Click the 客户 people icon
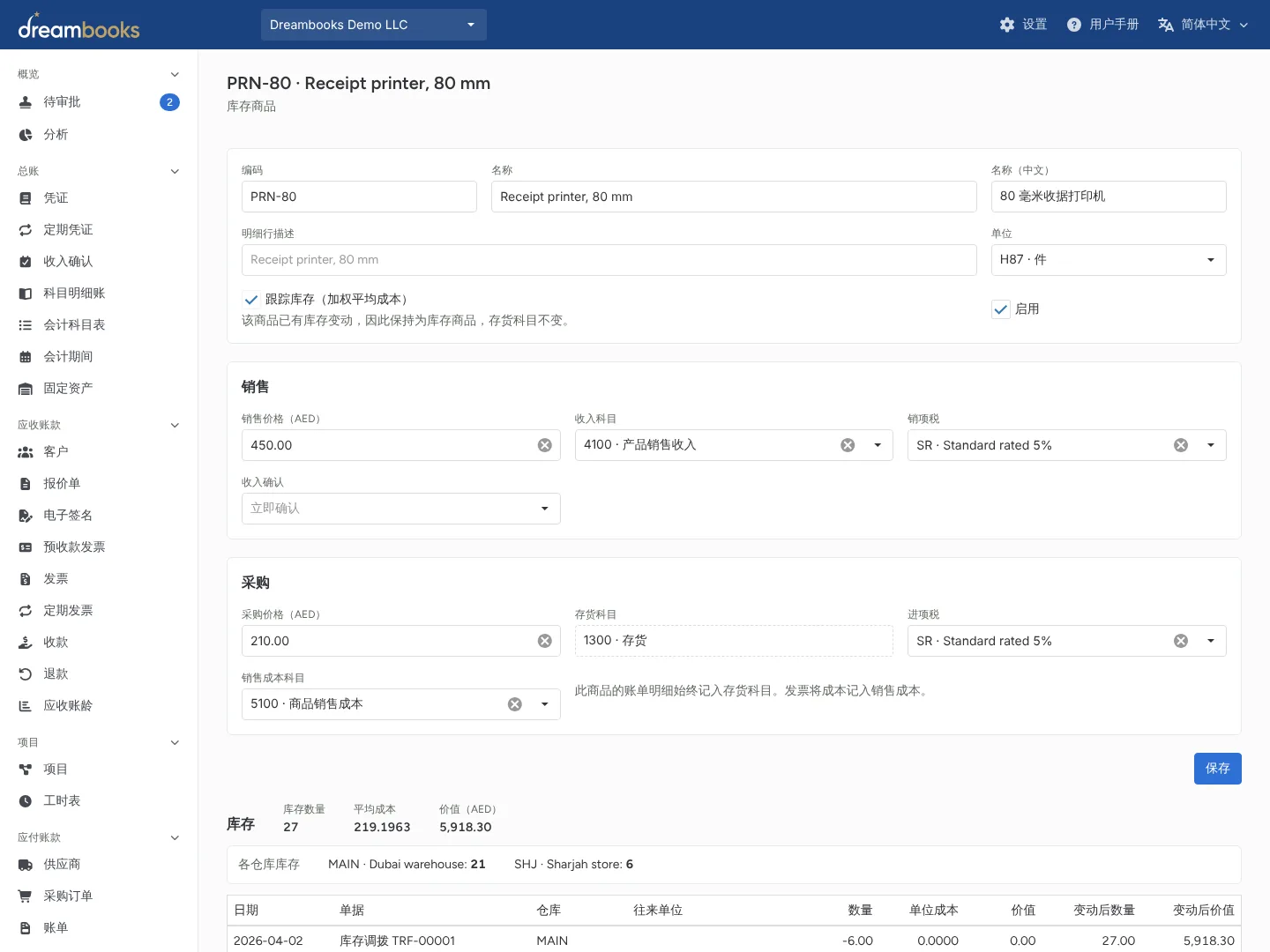Viewport: 1270px width, 952px height. point(26,452)
